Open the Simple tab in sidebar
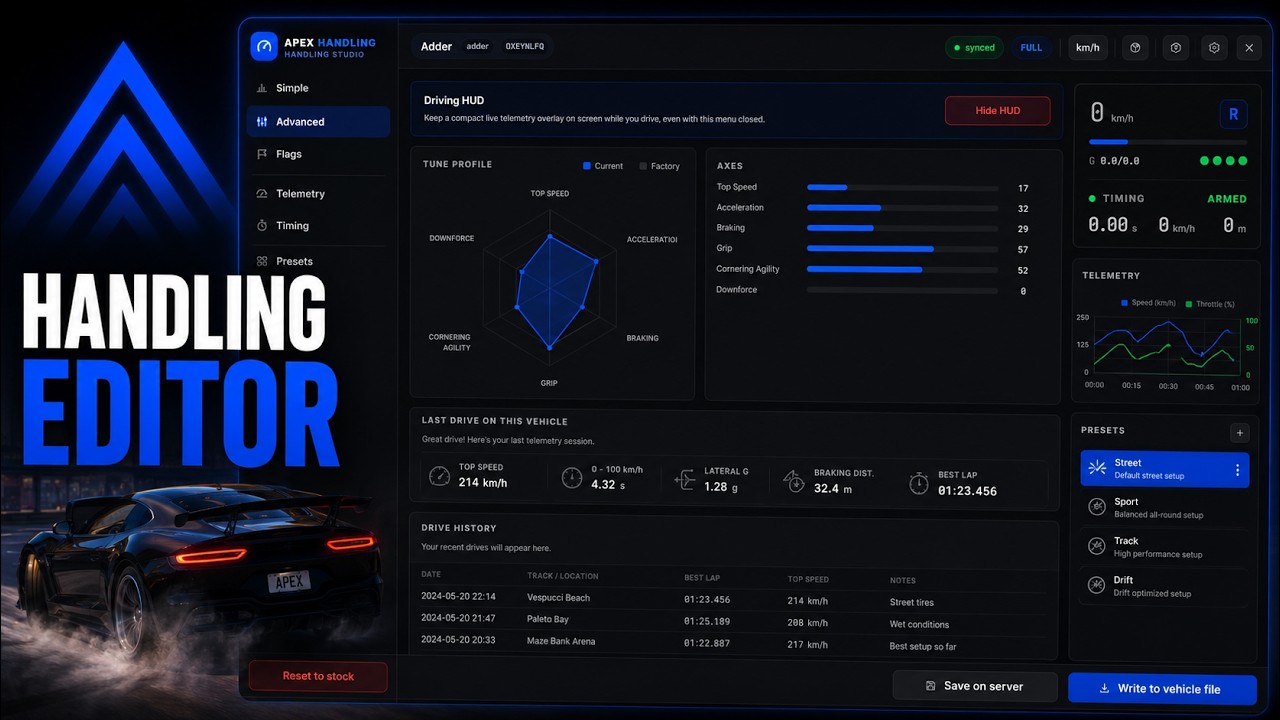The image size is (1280, 720). click(318, 88)
